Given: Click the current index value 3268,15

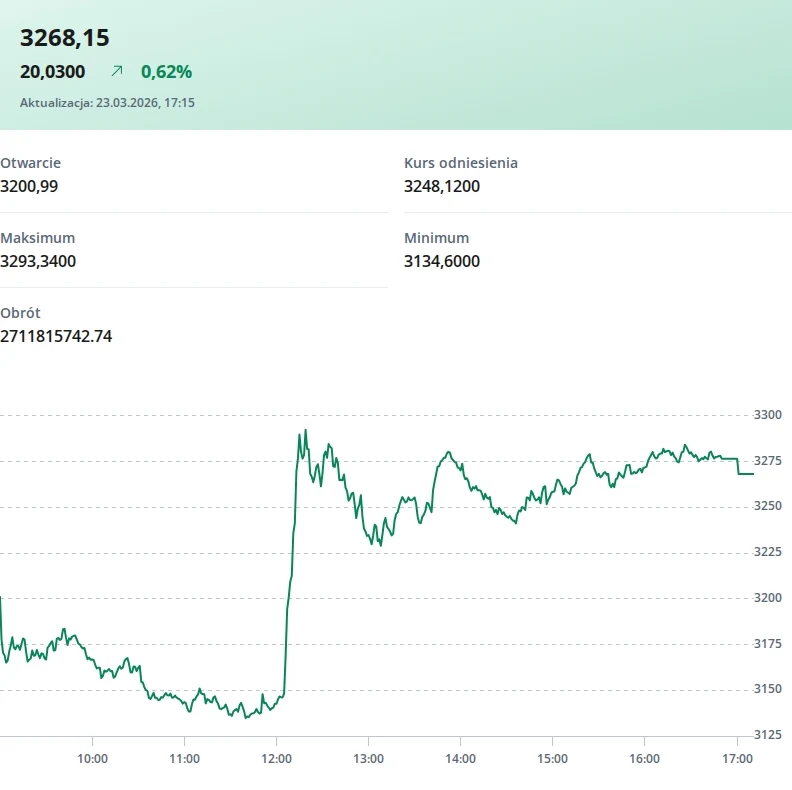Looking at the screenshot, I should coord(65,38).
